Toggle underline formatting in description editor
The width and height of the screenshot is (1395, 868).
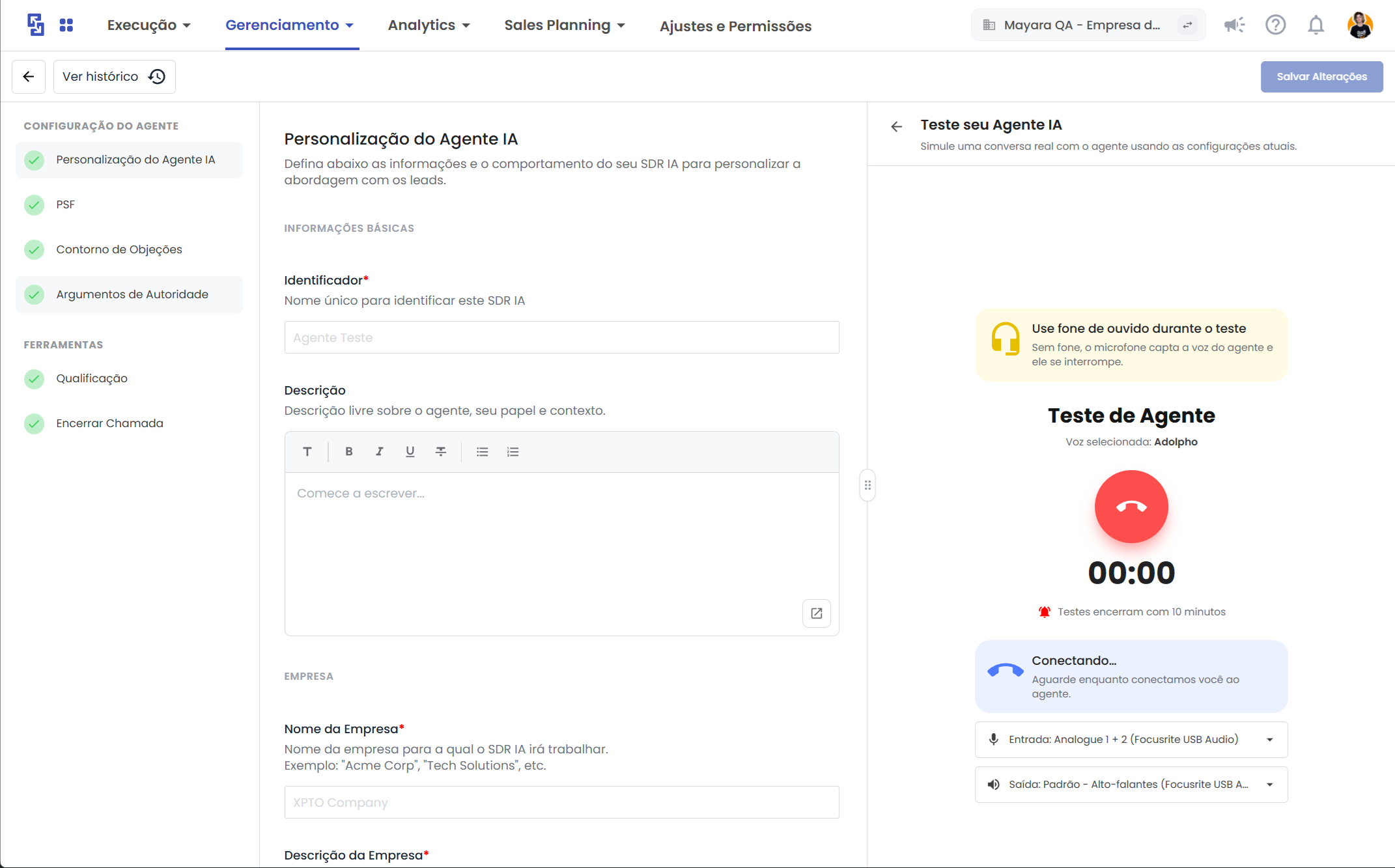point(410,451)
